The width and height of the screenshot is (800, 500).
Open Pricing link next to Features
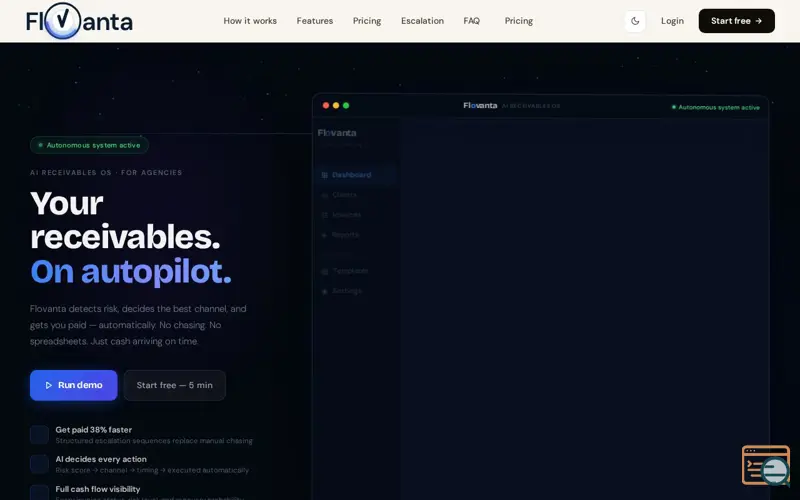367,21
